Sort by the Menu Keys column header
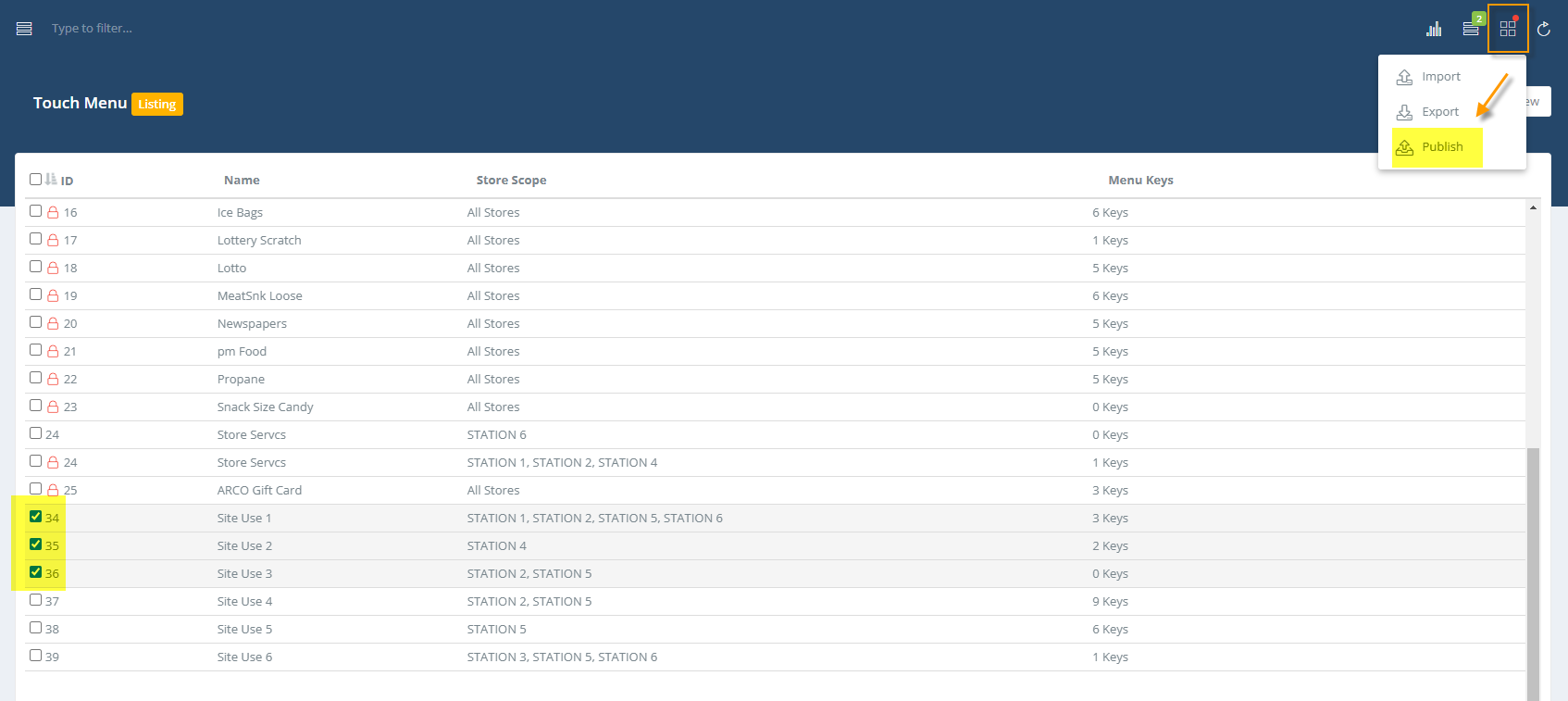1568x701 pixels. click(1140, 181)
